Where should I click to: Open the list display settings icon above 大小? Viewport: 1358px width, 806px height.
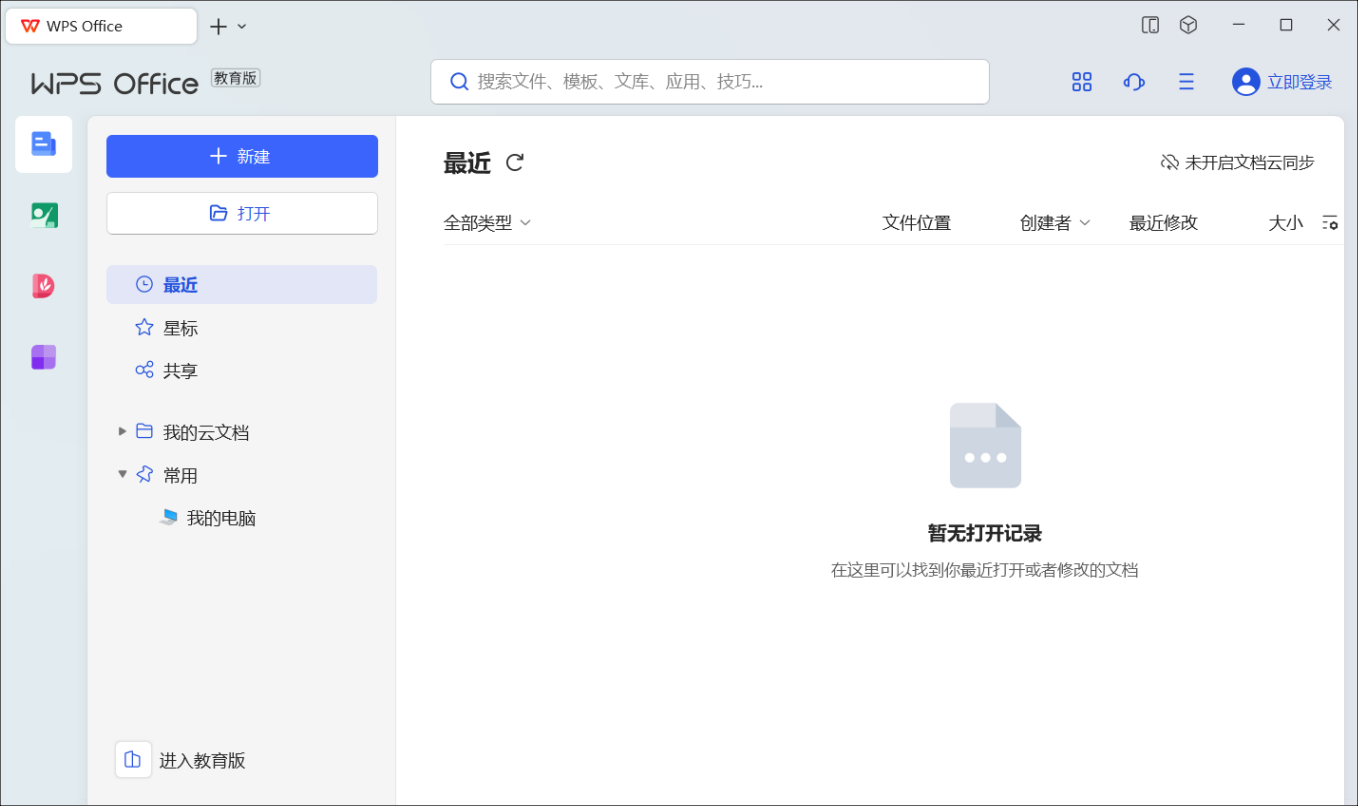1330,222
